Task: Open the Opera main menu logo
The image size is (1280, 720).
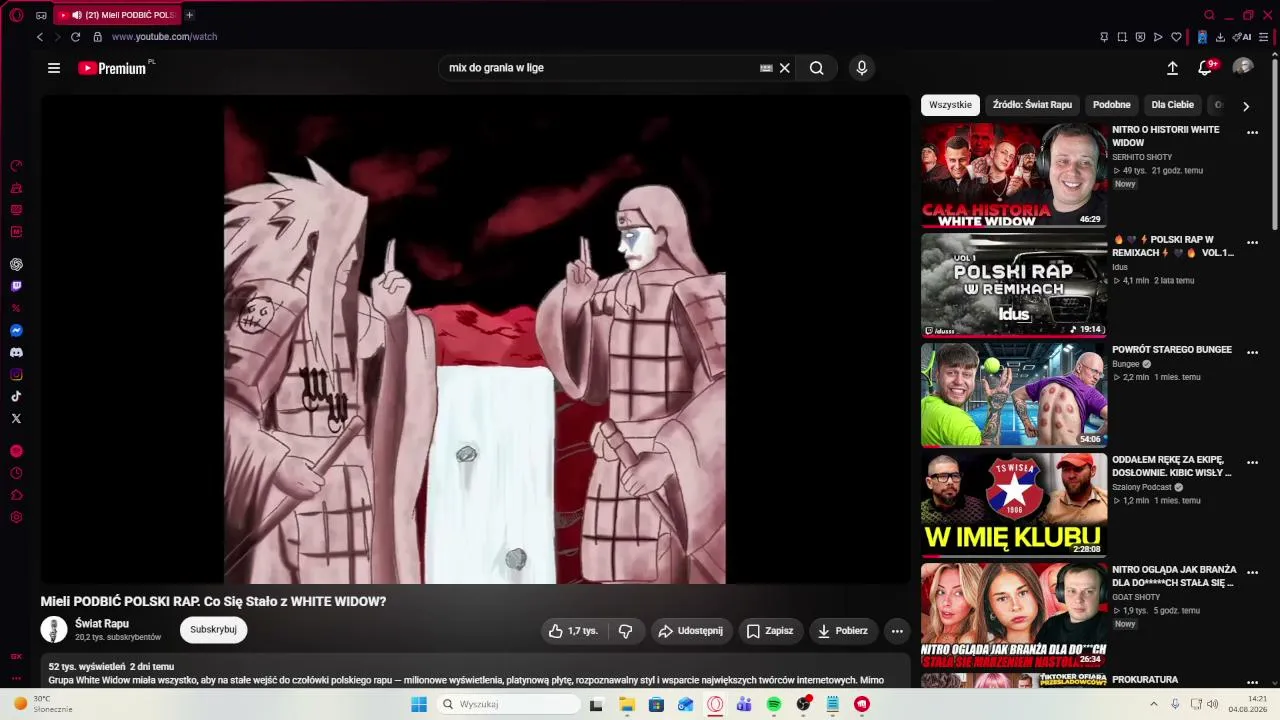Action: click(16, 15)
